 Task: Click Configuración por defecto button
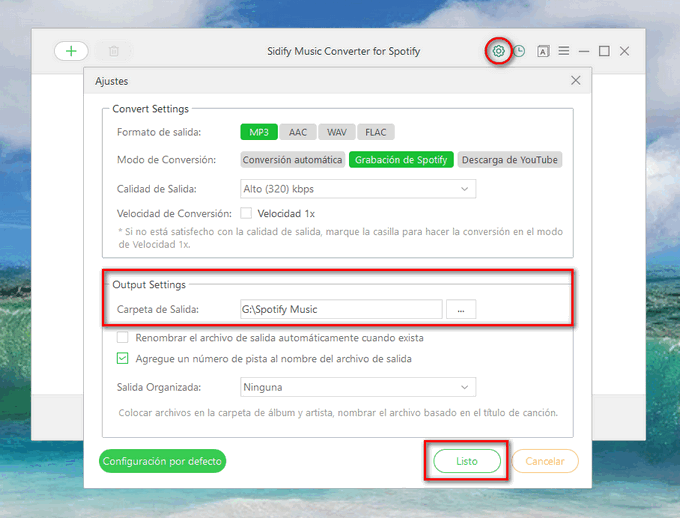tap(163, 461)
